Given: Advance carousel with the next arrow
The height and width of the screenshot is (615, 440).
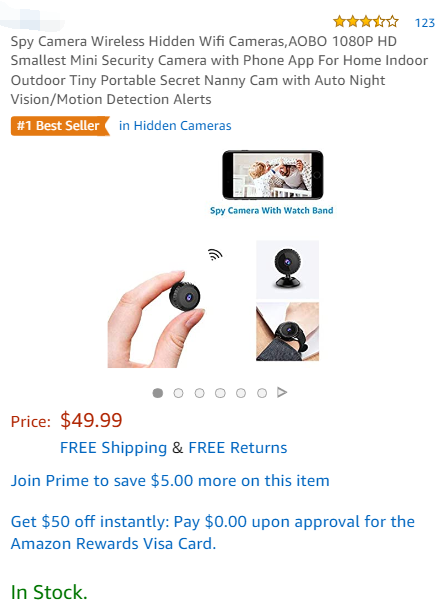Looking at the screenshot, I should click(282, 392).
